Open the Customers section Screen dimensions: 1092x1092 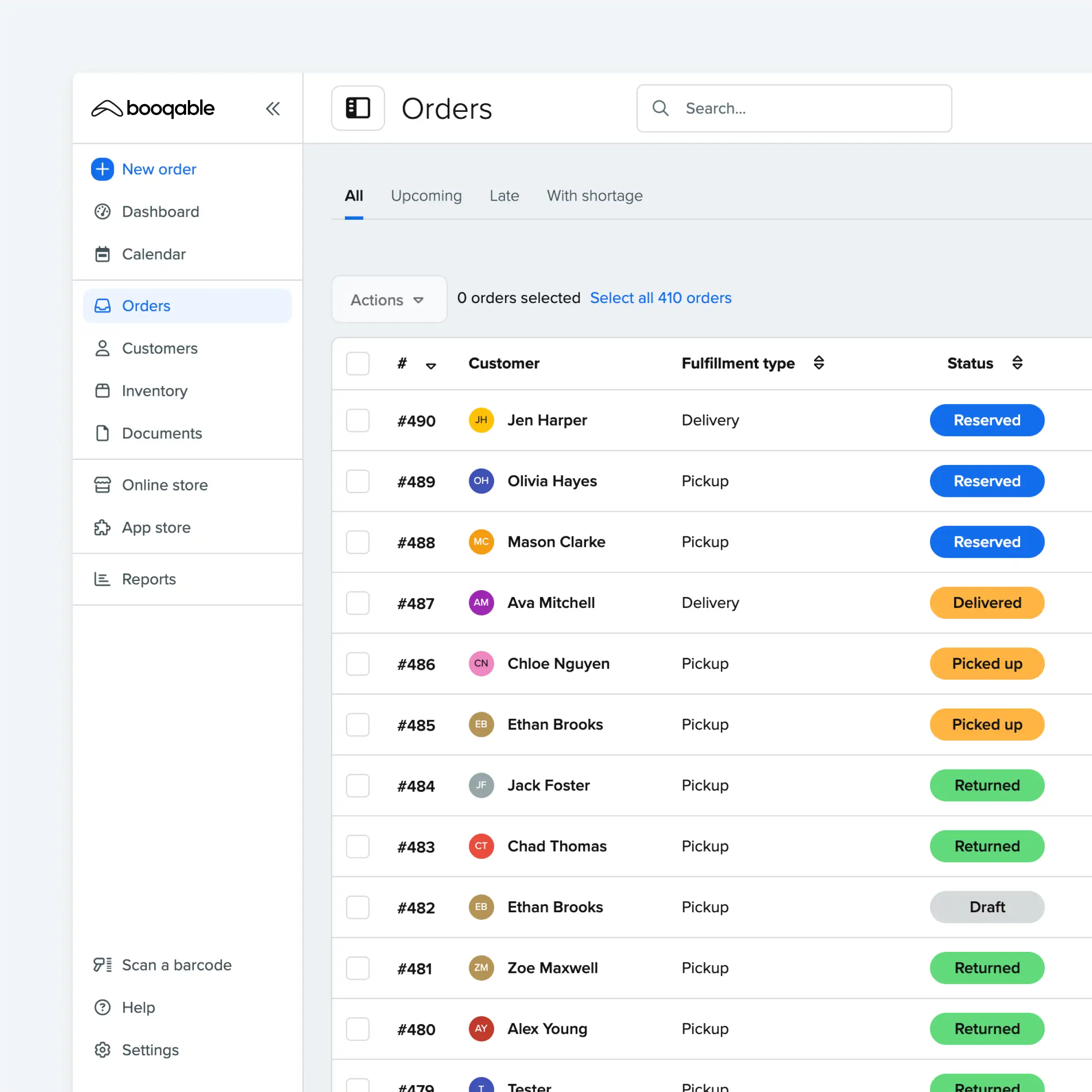(159, 348)
